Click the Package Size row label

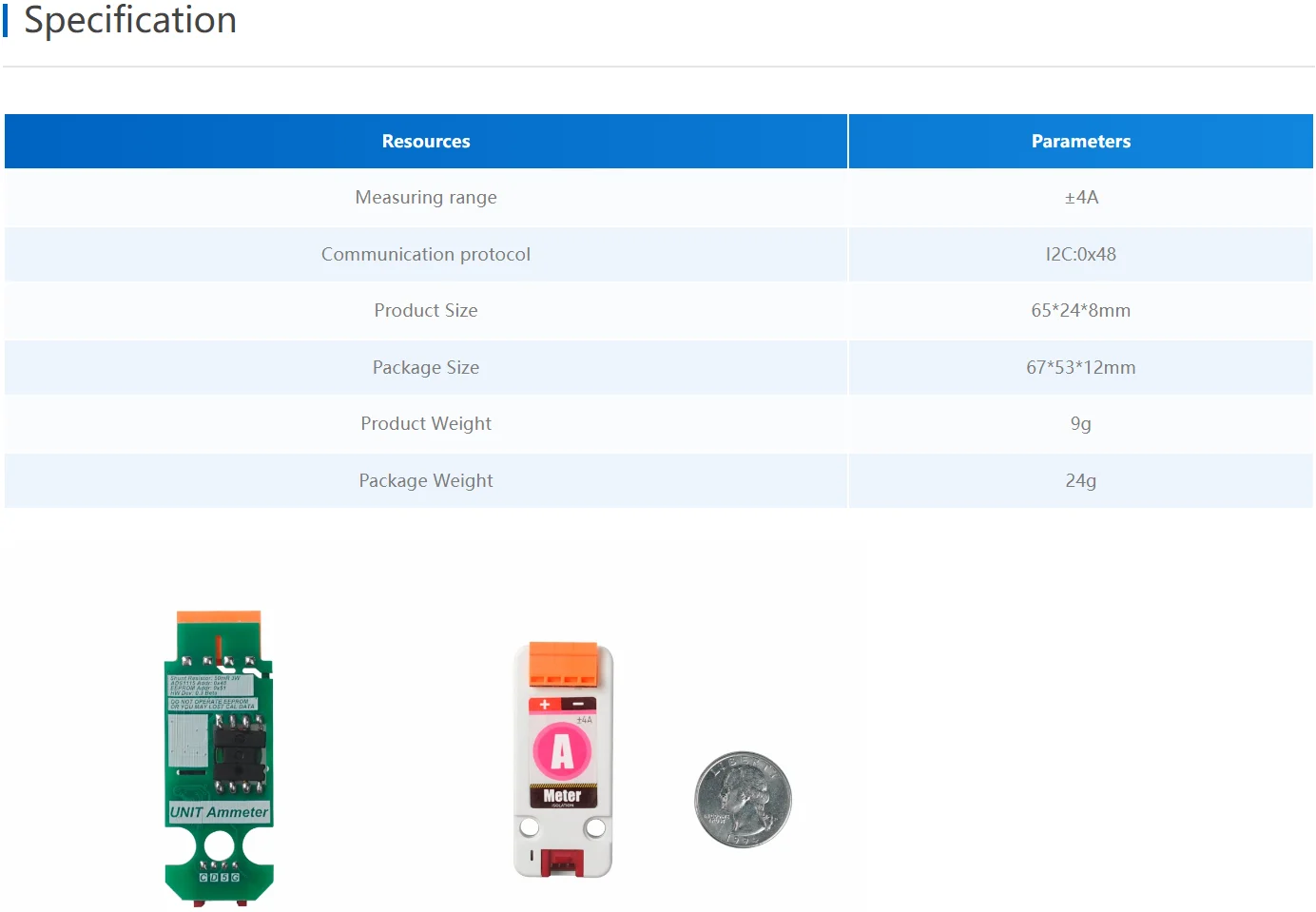tap(425, 368)
